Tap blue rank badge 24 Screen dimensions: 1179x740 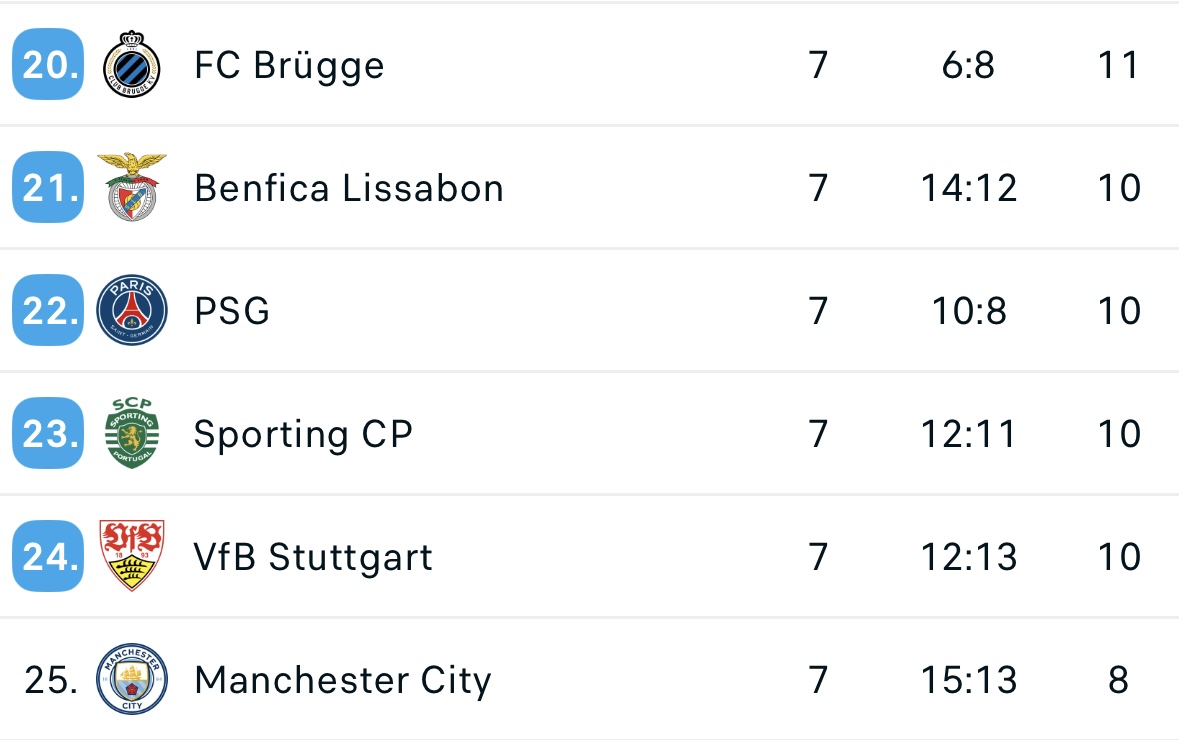point(48,556)
